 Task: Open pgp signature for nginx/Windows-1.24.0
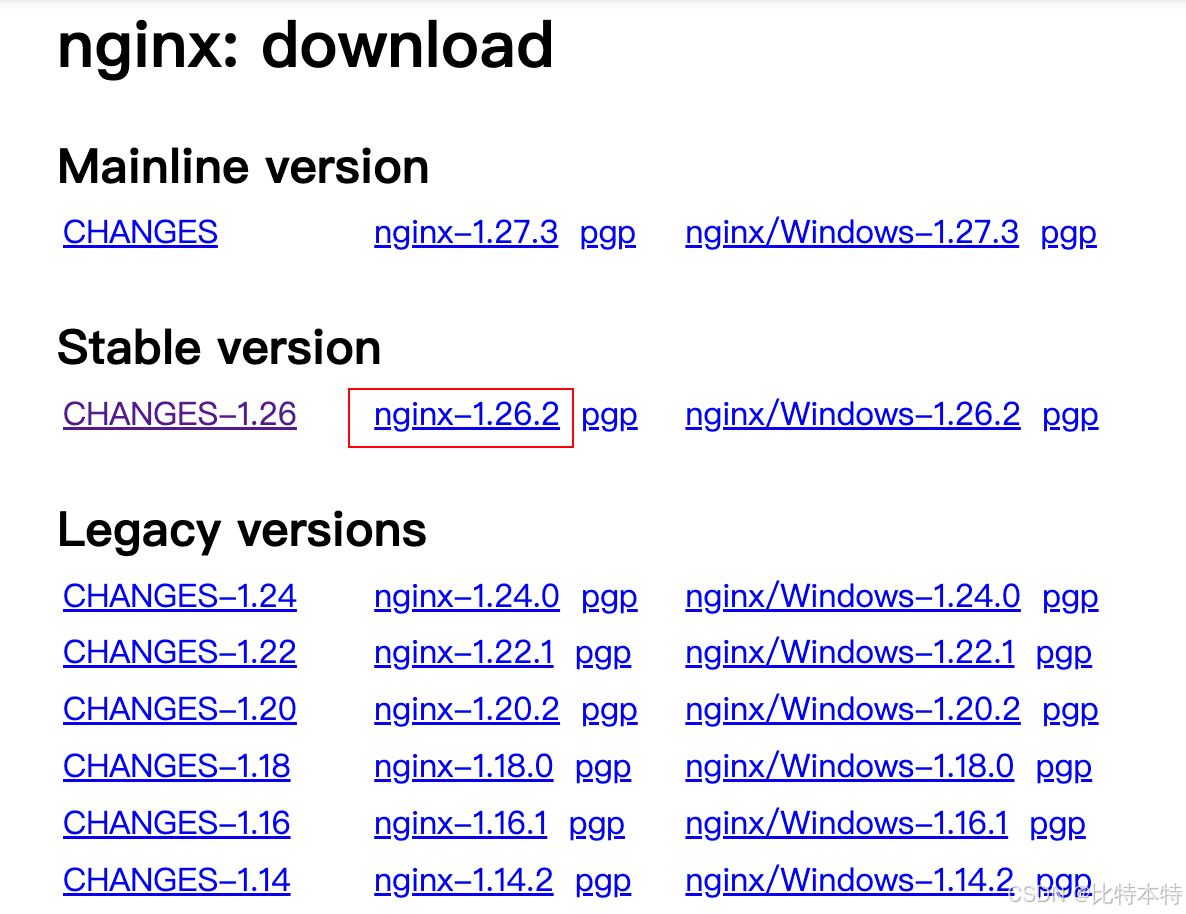pos(1070,598)
